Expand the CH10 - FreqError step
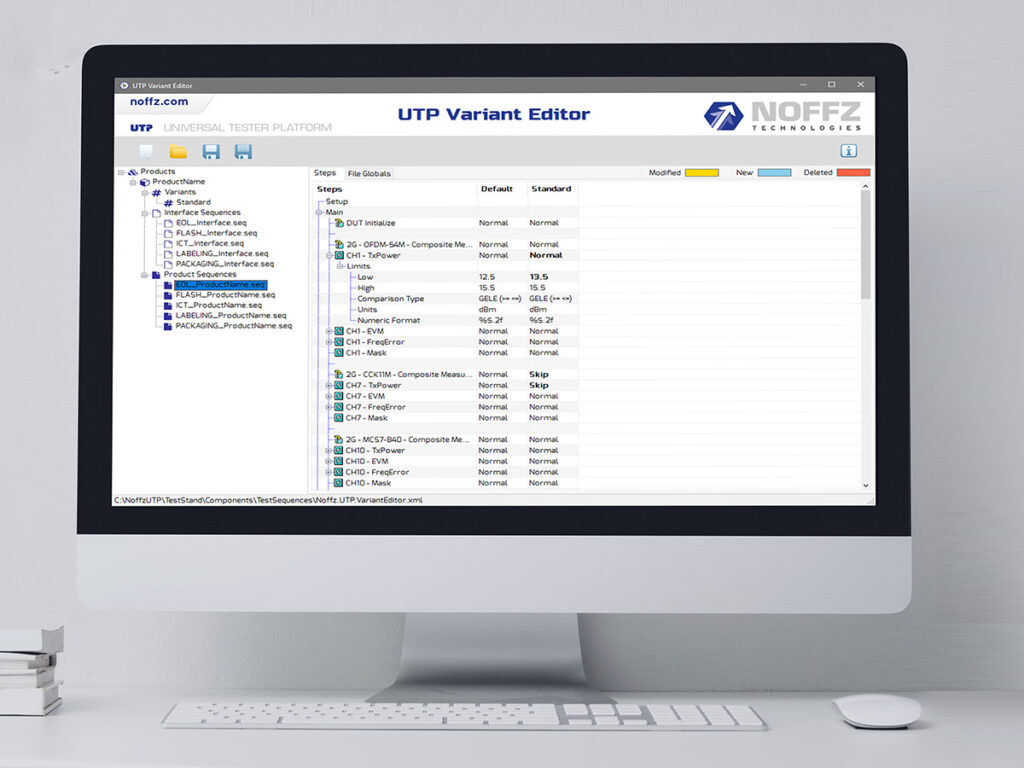1024x768 pixels. [329, 472]
